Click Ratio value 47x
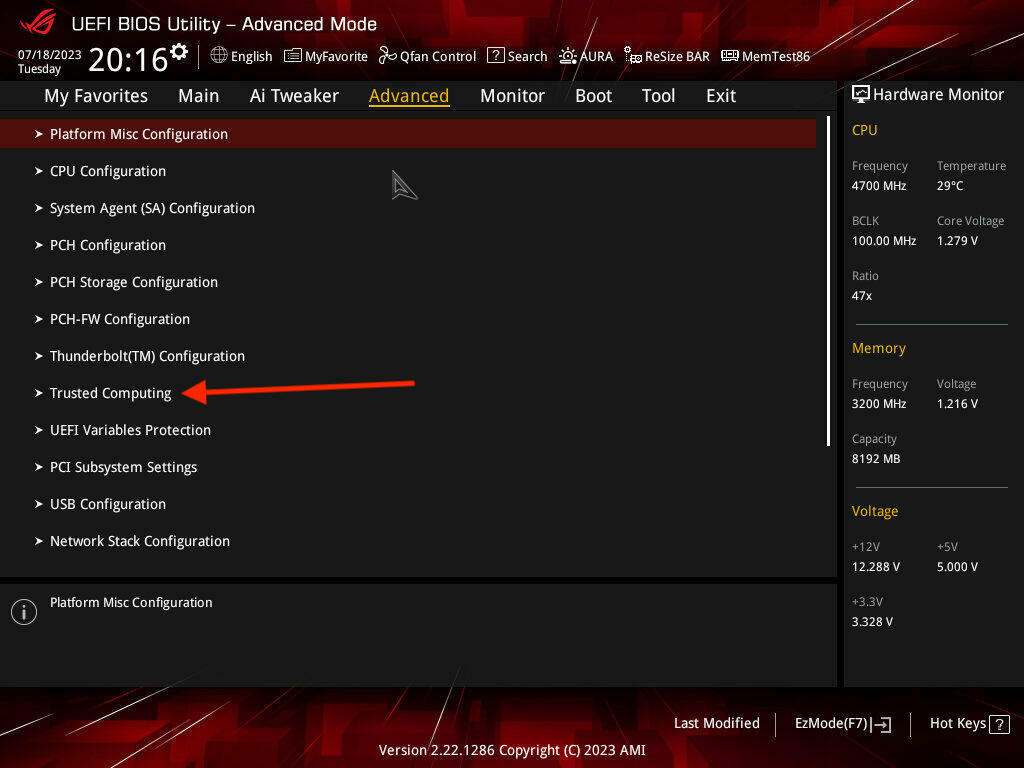Screen dimensions: 1024x768 click(861, 296)
